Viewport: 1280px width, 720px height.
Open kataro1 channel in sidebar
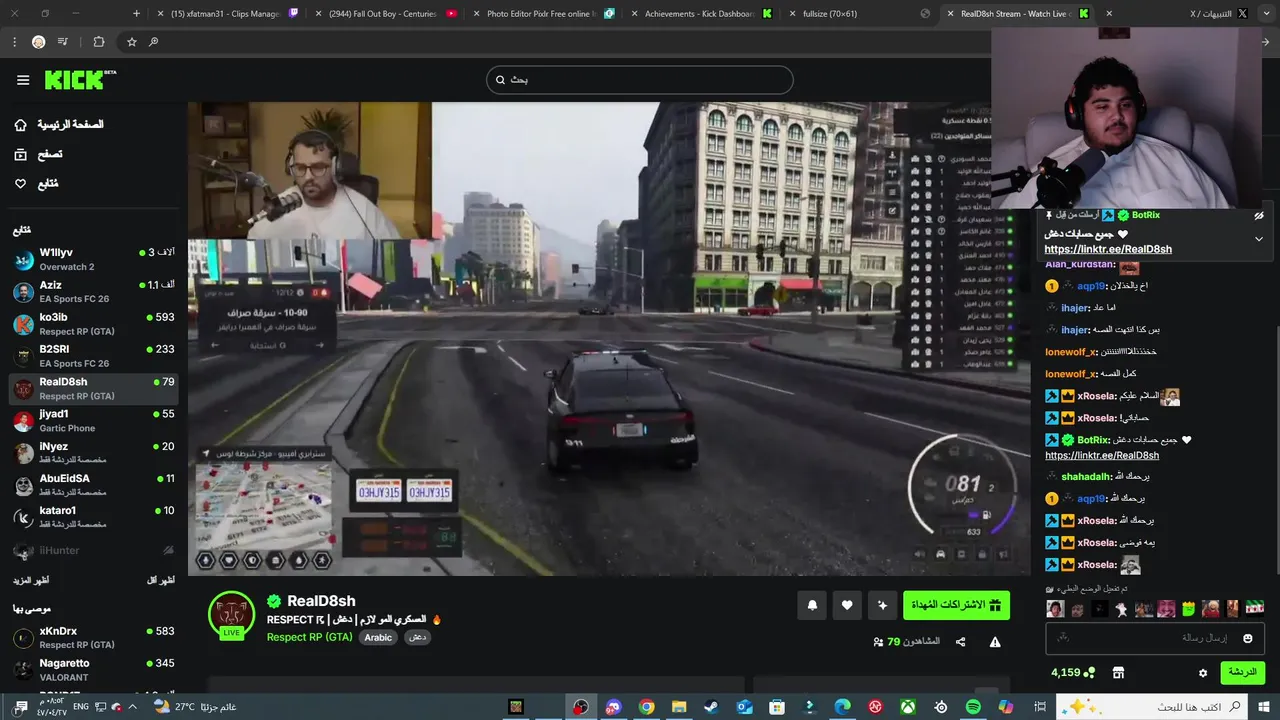coord(94,517)
